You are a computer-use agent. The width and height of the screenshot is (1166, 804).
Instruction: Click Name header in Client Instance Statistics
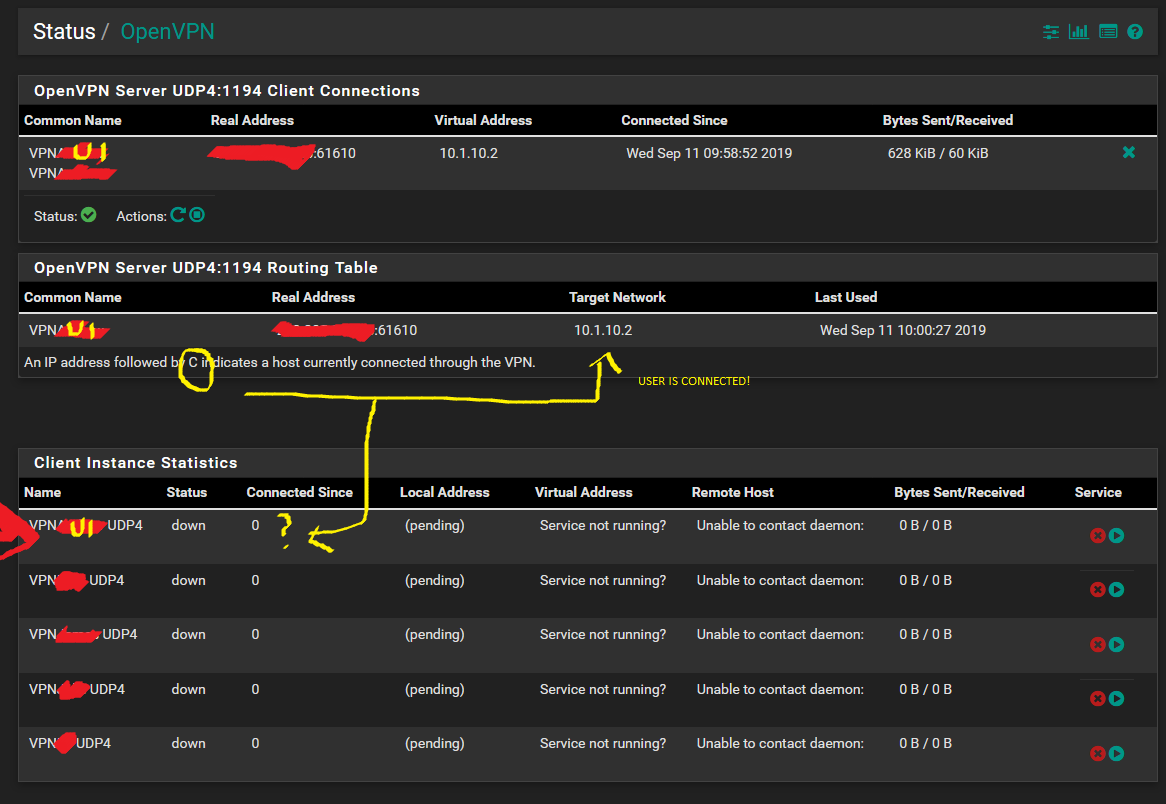(x=42, y=492)
